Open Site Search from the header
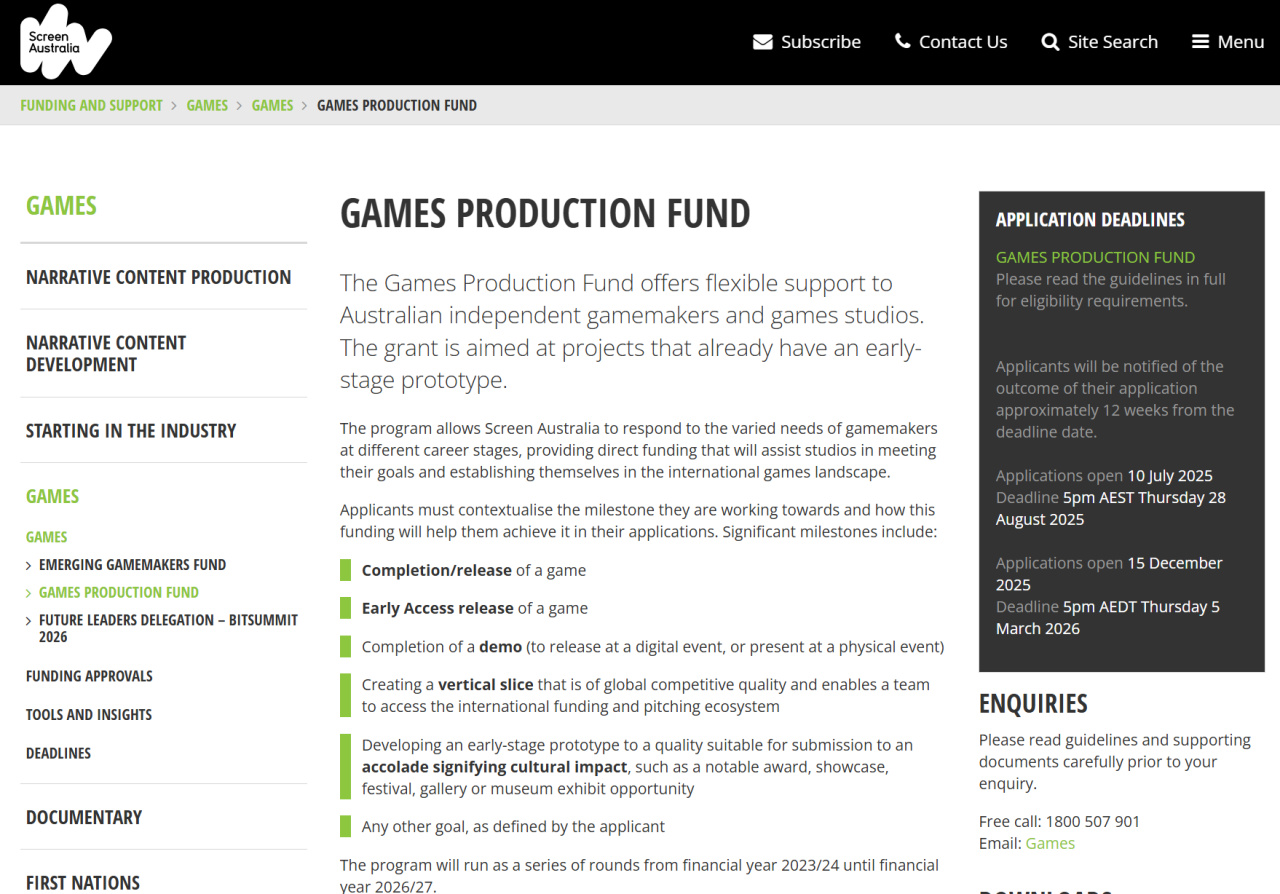The height and width of the screenshot is (894, 1280). 1113,42
